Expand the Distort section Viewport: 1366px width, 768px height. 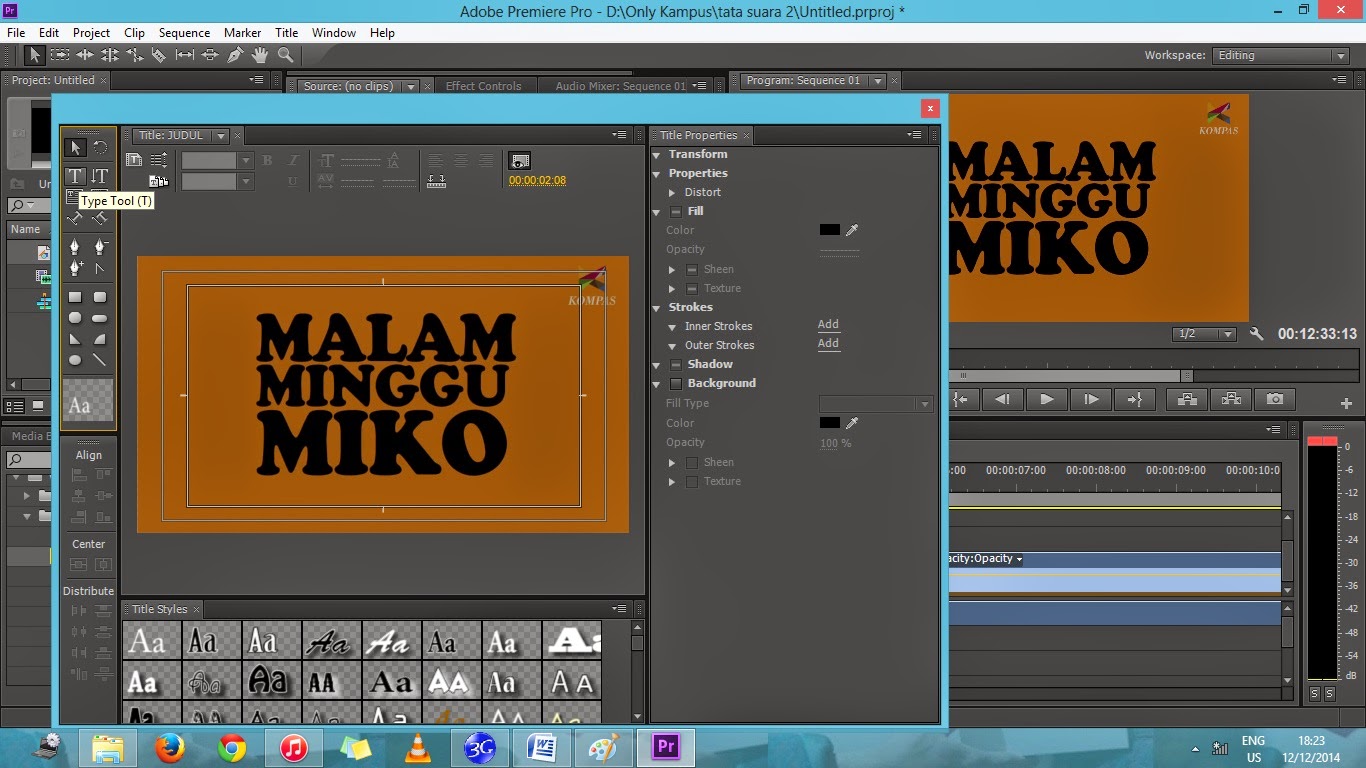[673, 192]
